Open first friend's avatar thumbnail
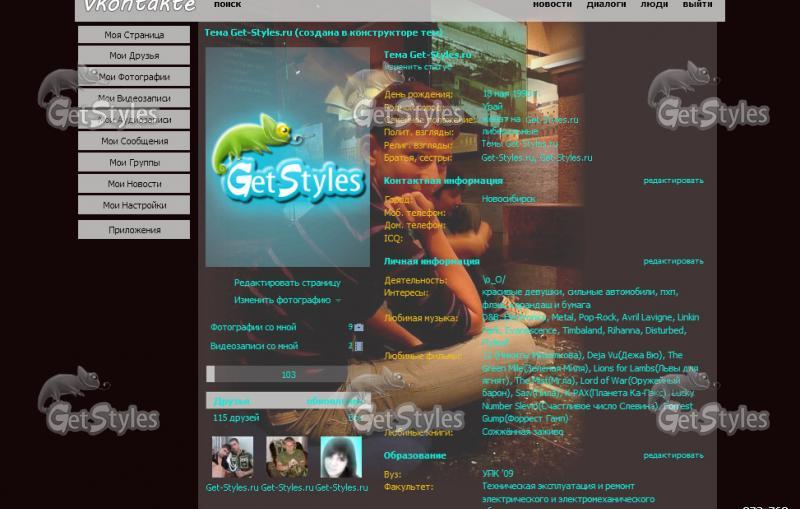The height and width of the screenshot is (509, 800). click(232, 457)
